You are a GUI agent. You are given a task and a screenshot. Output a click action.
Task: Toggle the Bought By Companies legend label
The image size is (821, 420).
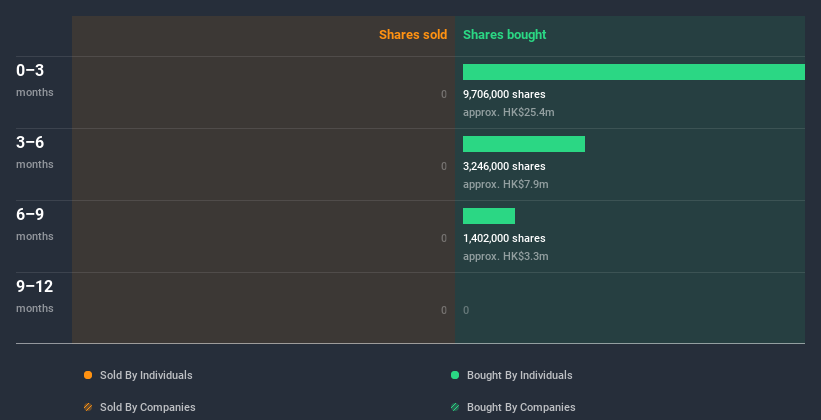pyautogui.click(x=521, y=407)
